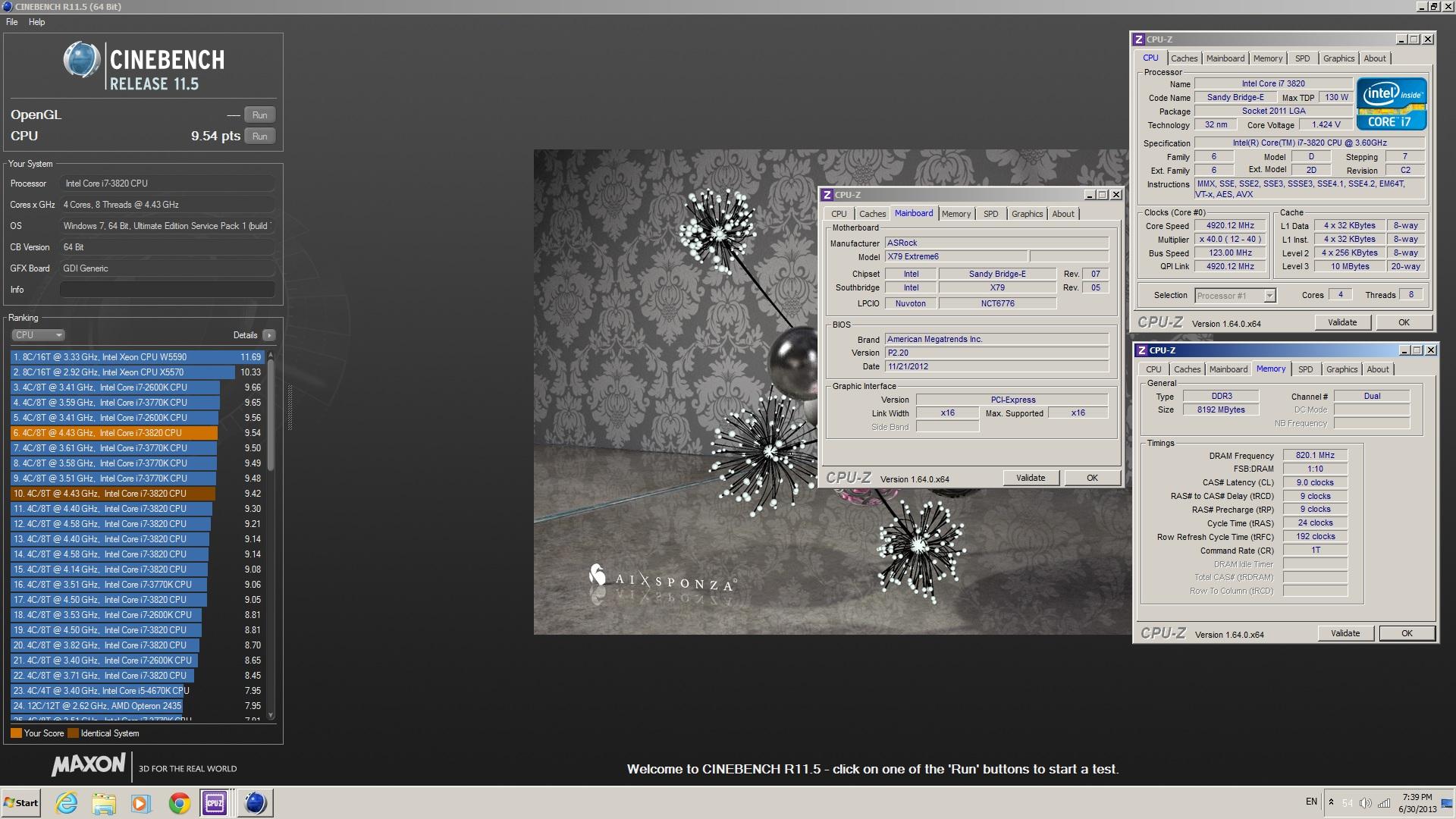Open Mainboard tab in Memory CPU-Z window
The image size is (1456, 819).
coord(1228,369)
